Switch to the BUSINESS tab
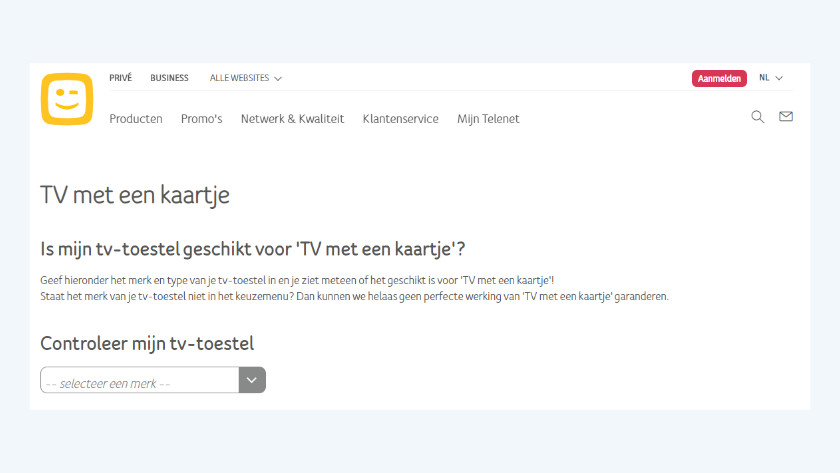840x473 pixels. (x=169, y=78)
